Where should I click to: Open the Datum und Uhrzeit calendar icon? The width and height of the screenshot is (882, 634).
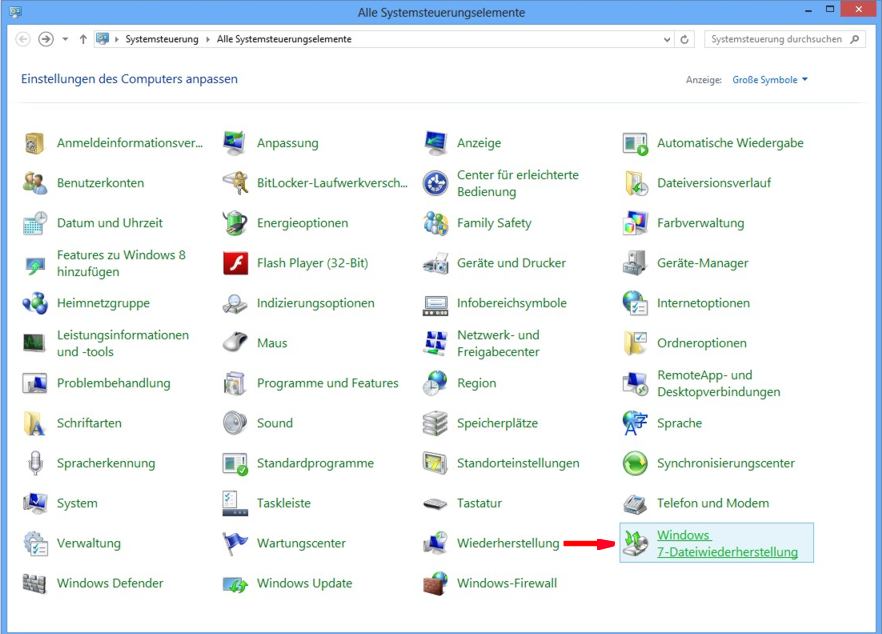tap(34, 223)
